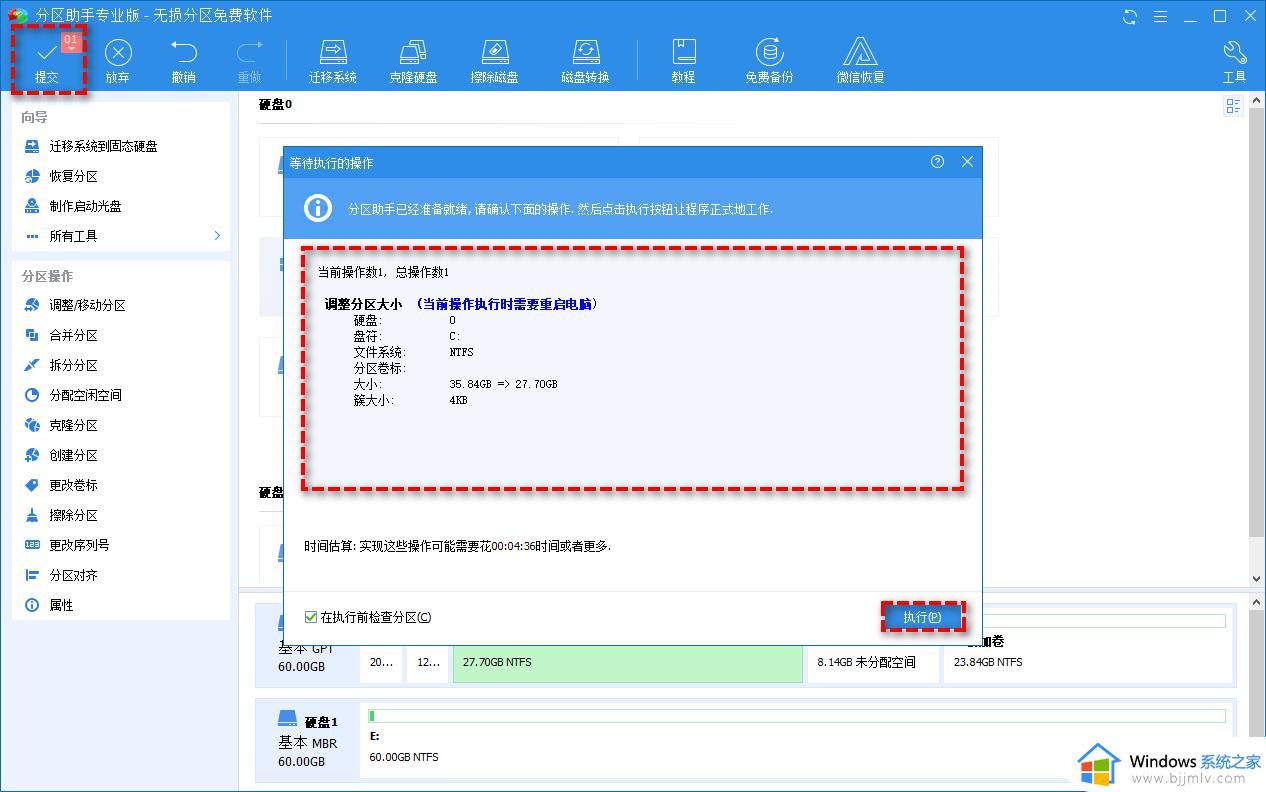
Task: Click the 重做 (Redo) toolbar icon
Action: click(249, 60)
